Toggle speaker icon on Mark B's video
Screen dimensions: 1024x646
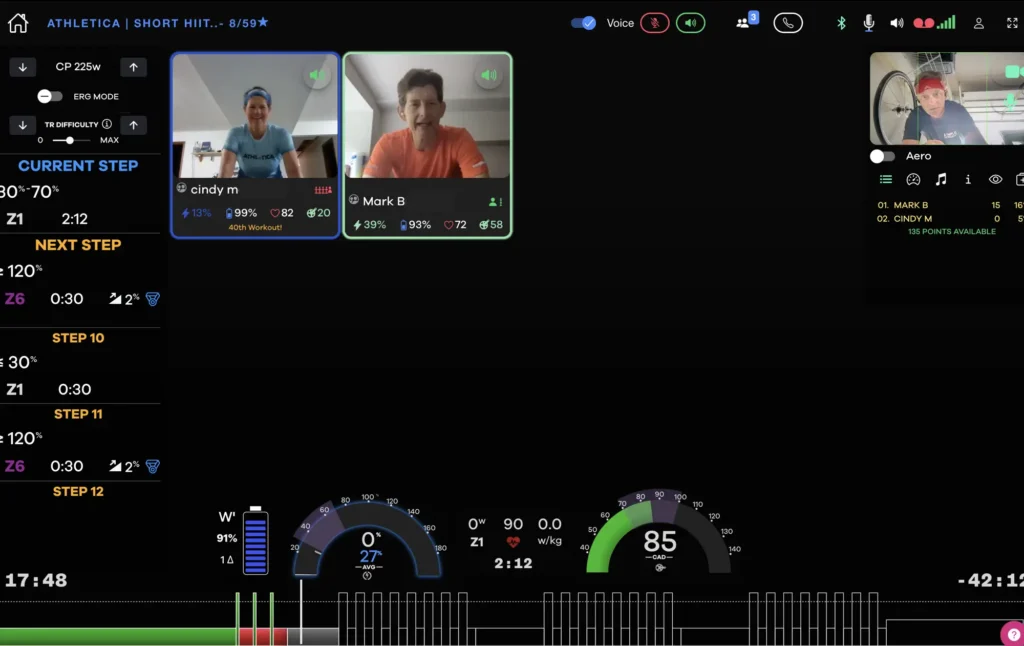point(488,75)
